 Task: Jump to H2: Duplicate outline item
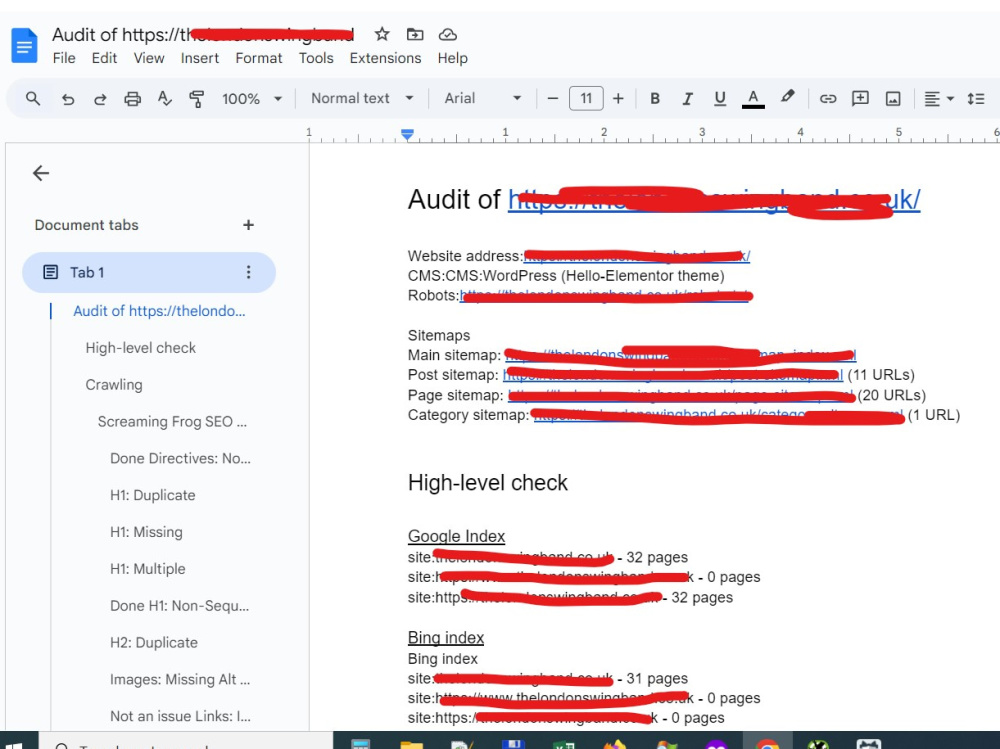click(154, 642)
